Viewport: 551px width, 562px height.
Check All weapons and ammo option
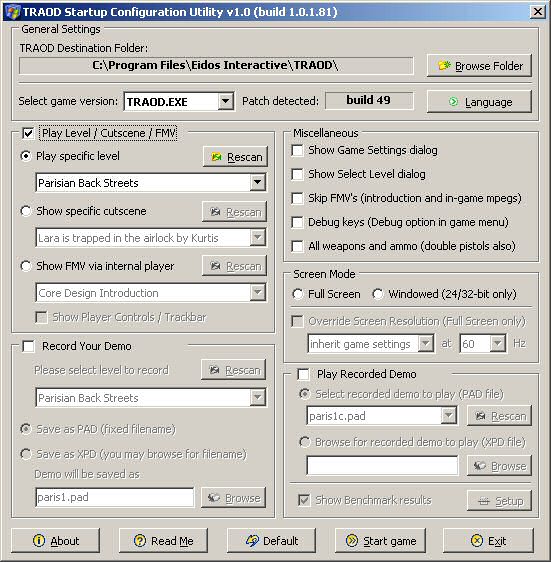[297, 246]
